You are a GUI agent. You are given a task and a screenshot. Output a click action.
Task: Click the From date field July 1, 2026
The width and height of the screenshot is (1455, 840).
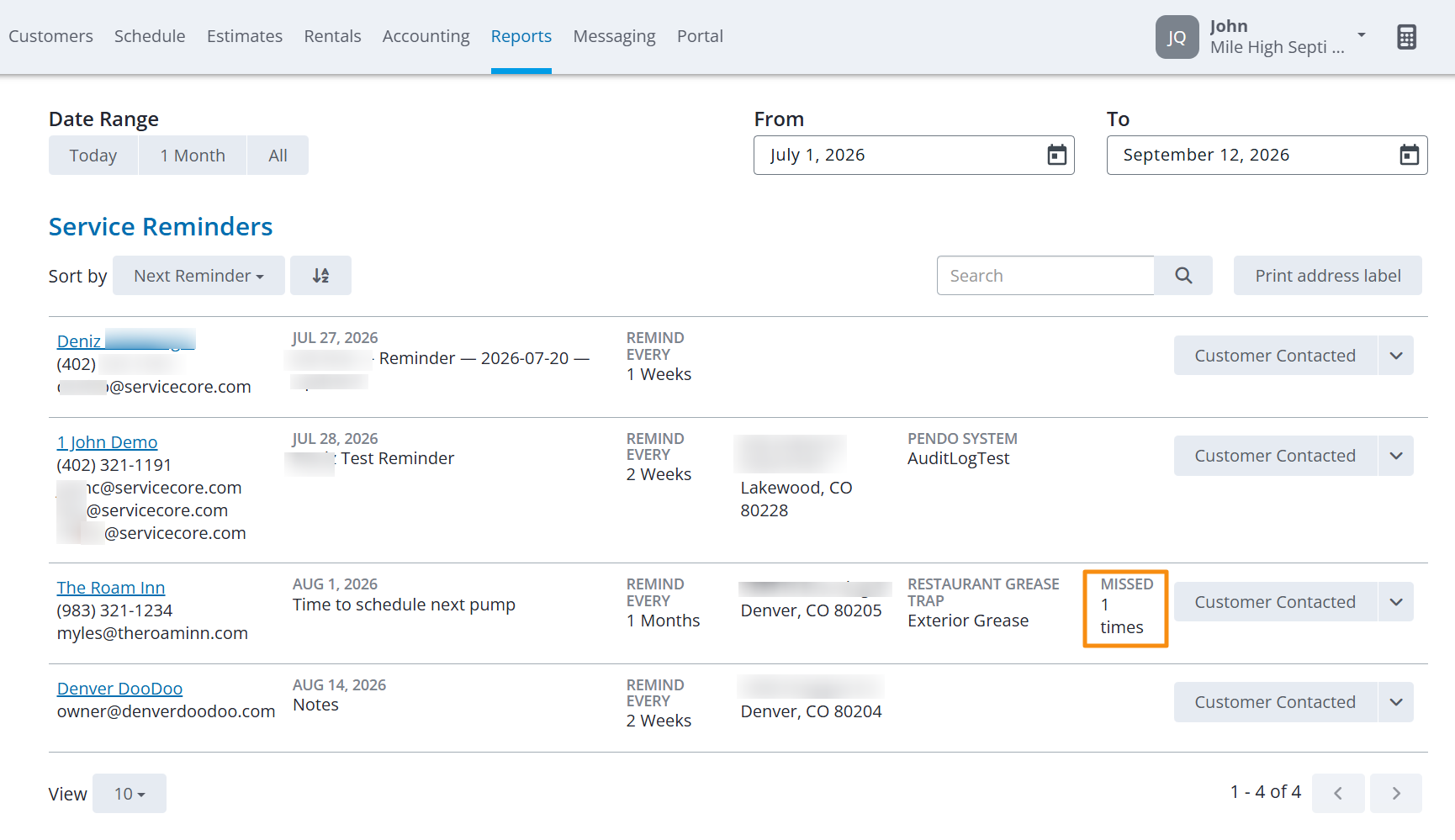[x=913, y=155]
